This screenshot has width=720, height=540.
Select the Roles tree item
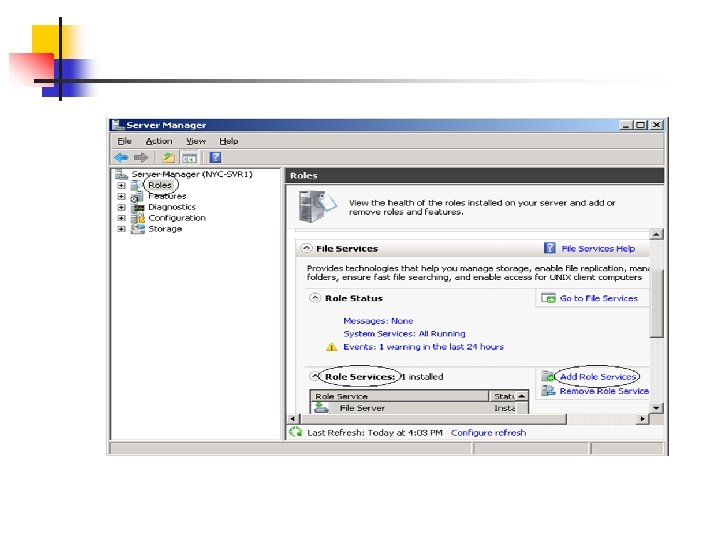160,185
